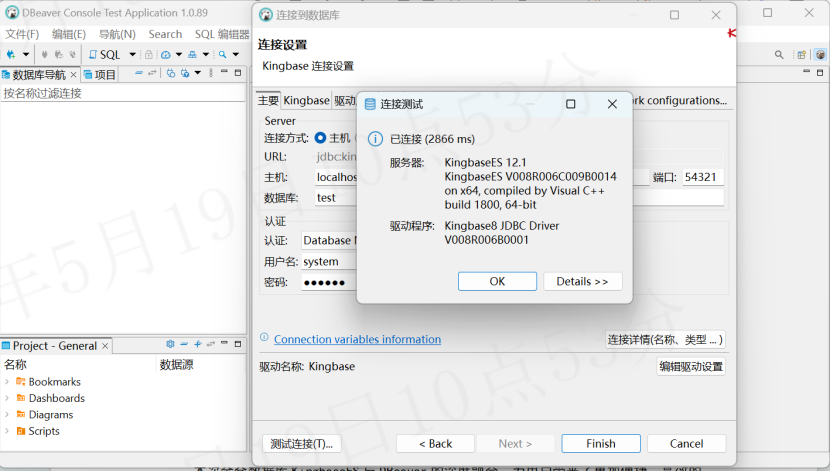Click the 编辑驱动设置 button

691,367
